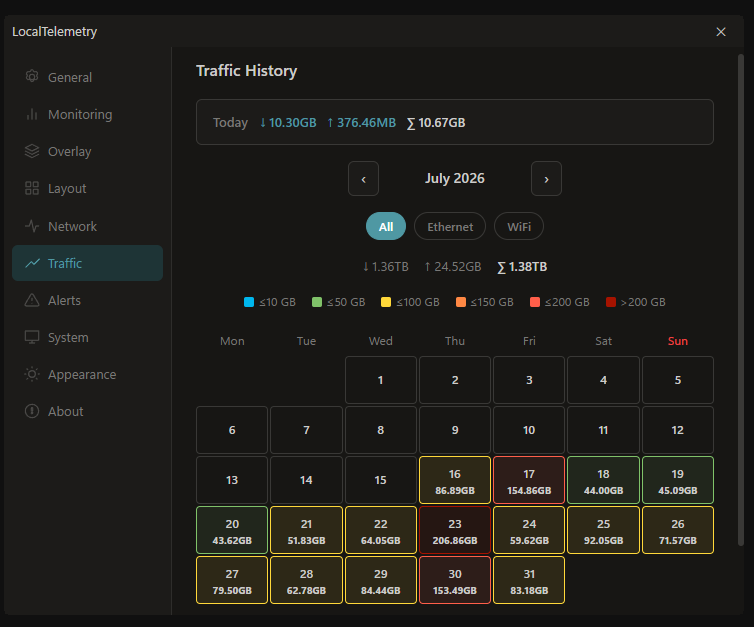Select July 20 with 43.62GB
This screenshot has width=754, height=627.
click(x=232, y=530)
